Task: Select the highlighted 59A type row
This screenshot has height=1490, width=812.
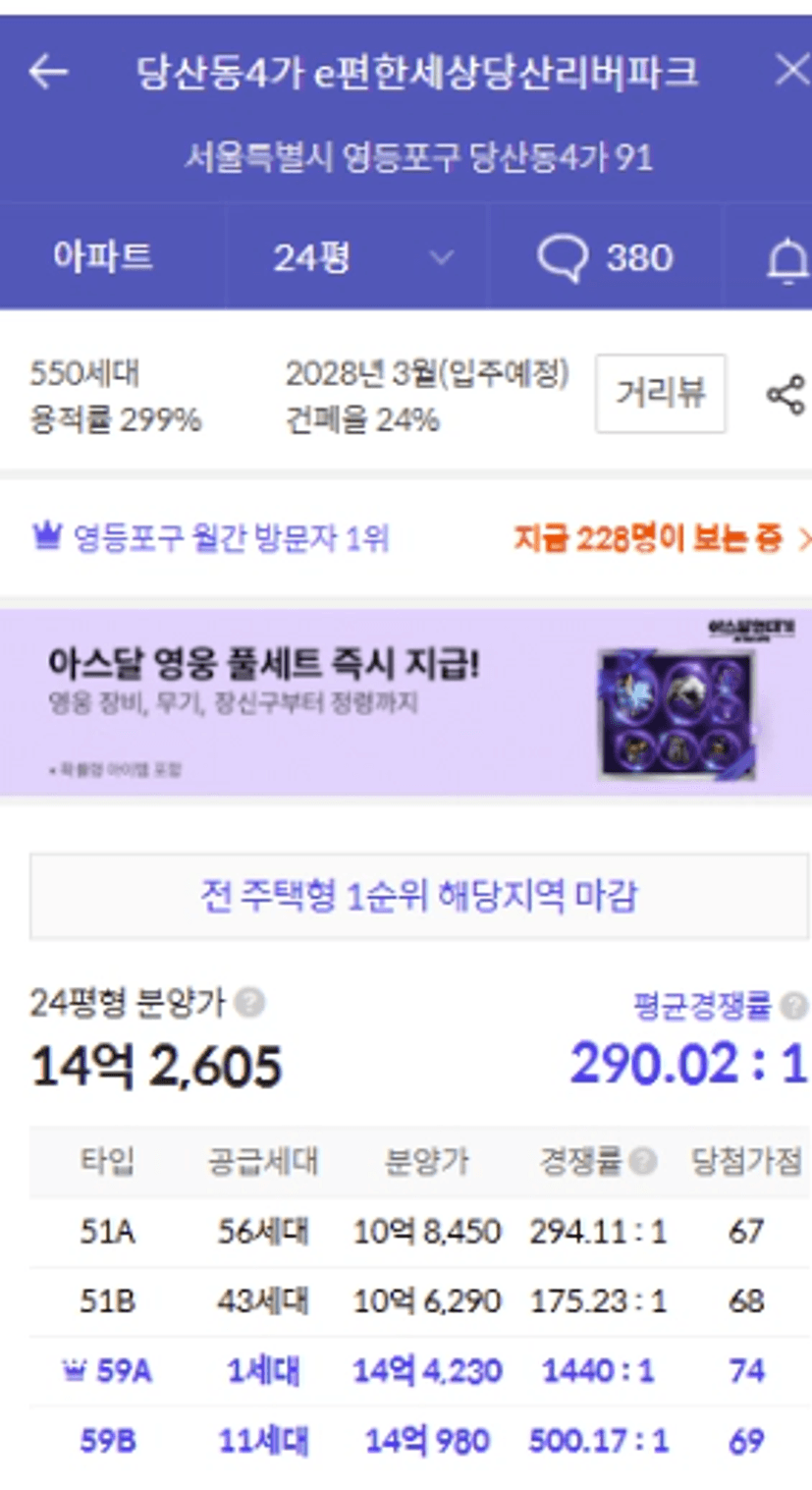Action: coord(419,1371)
